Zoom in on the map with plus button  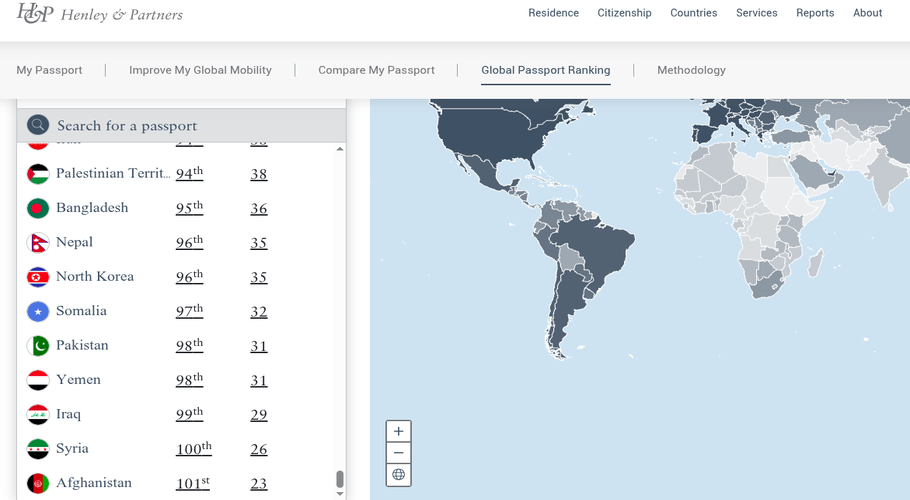tap(399, 431)
